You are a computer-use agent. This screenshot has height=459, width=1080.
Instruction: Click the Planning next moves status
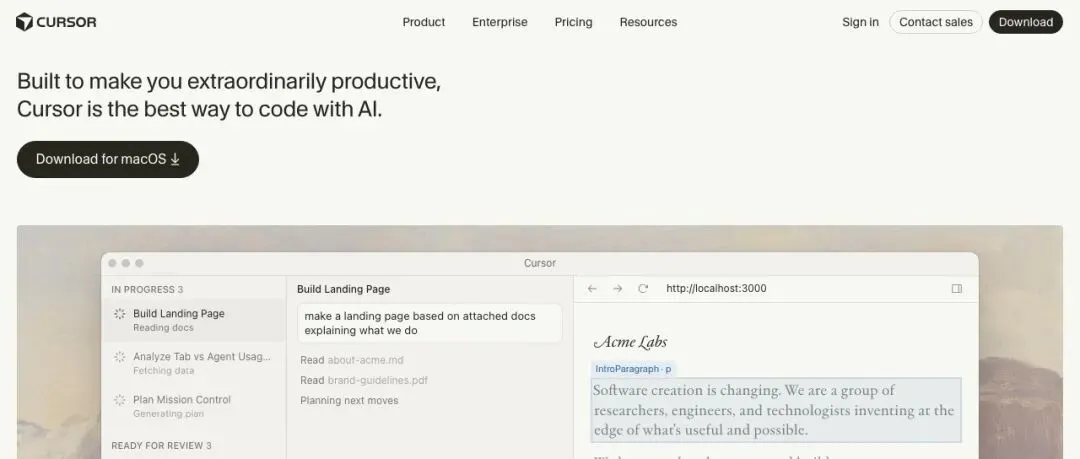pos(349,400)
